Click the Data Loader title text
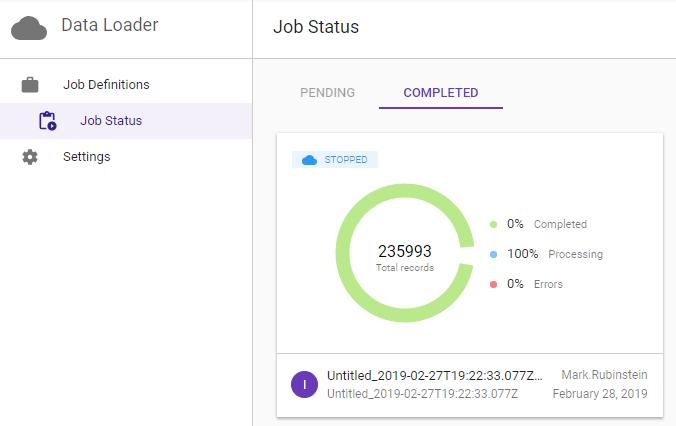676x426 pixels. (x=110, y=25)
